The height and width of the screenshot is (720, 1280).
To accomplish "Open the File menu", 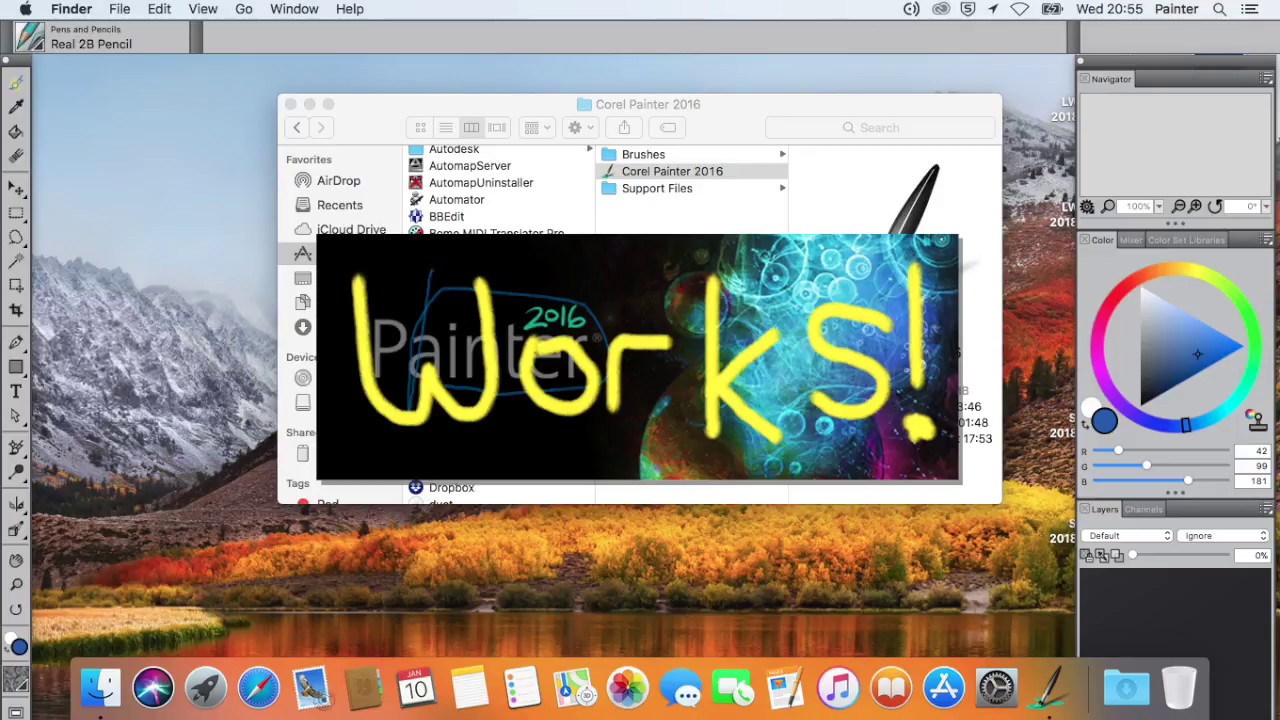I will tap(119, 9).
